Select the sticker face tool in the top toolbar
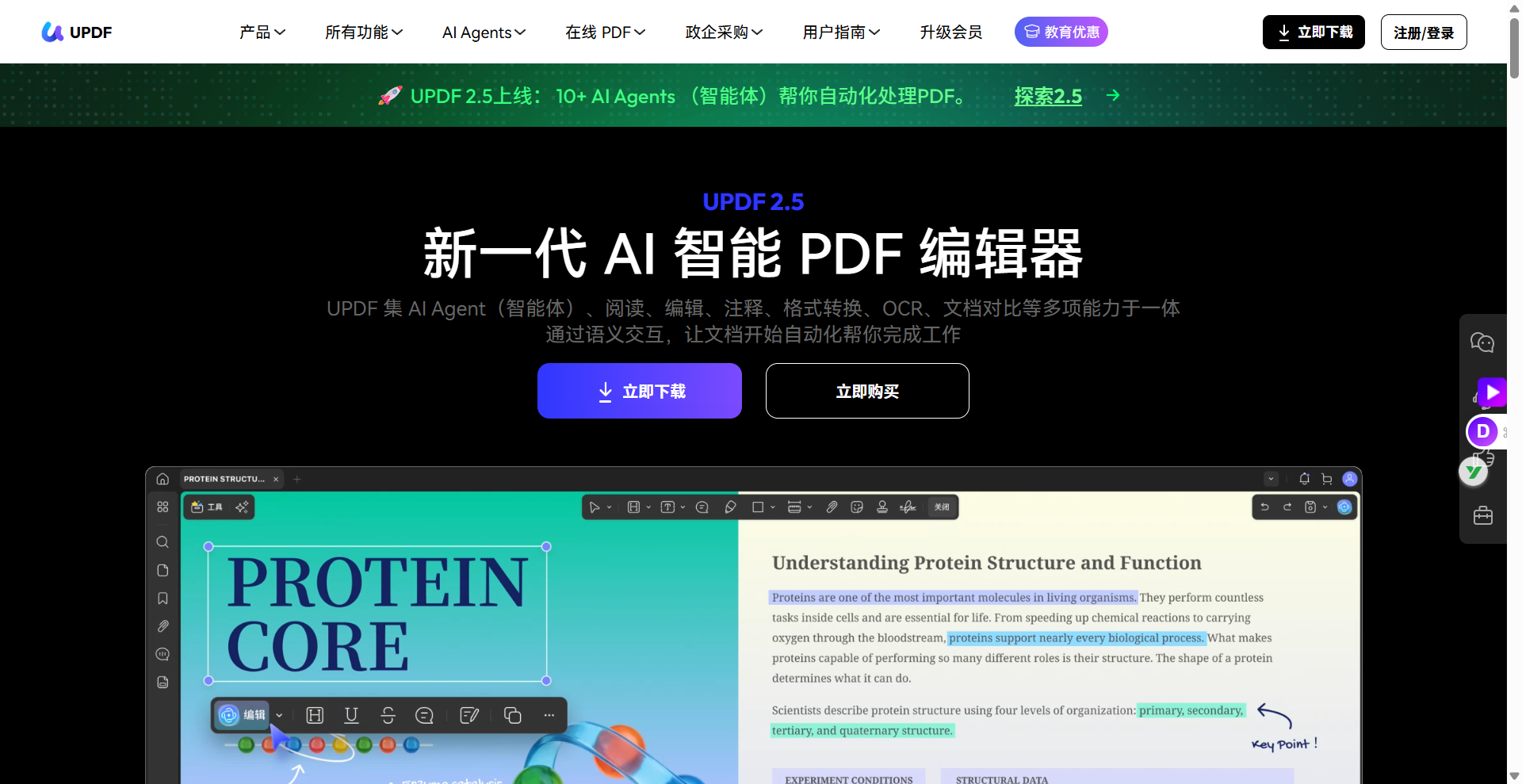The image size is (1522, 784). [857, 507]
